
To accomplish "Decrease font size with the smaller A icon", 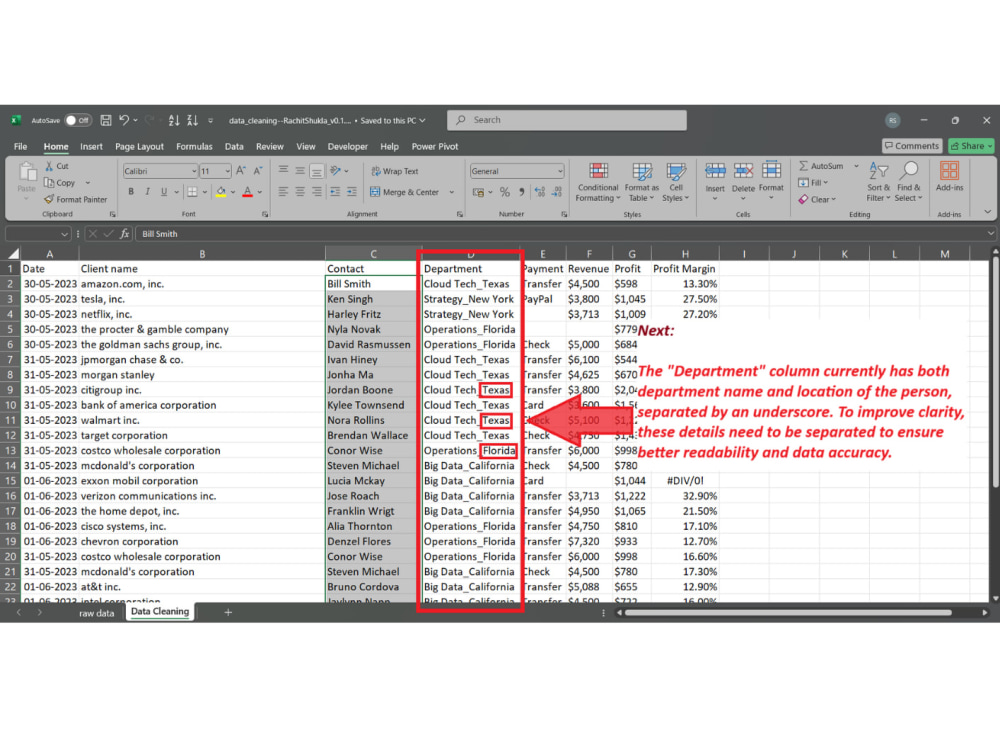I will [x=258, y=171].
